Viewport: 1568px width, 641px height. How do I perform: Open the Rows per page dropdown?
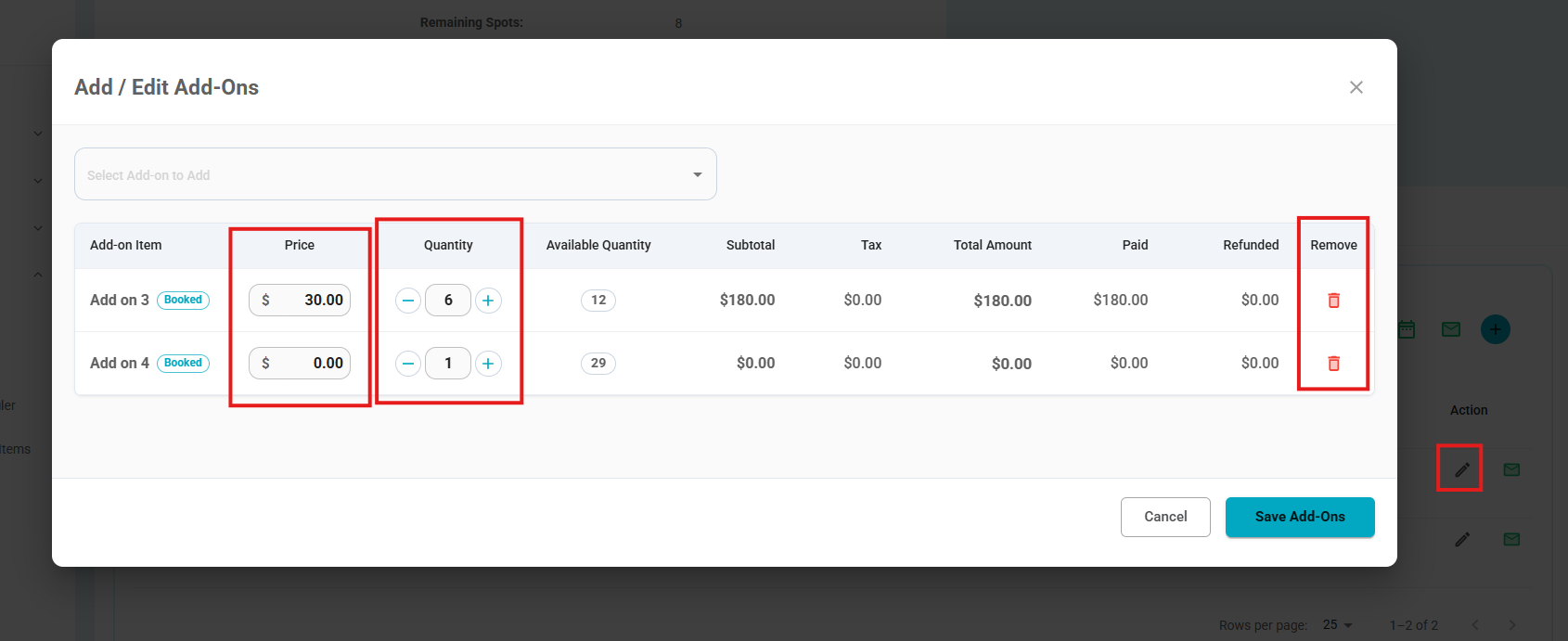coord(1338,625)
